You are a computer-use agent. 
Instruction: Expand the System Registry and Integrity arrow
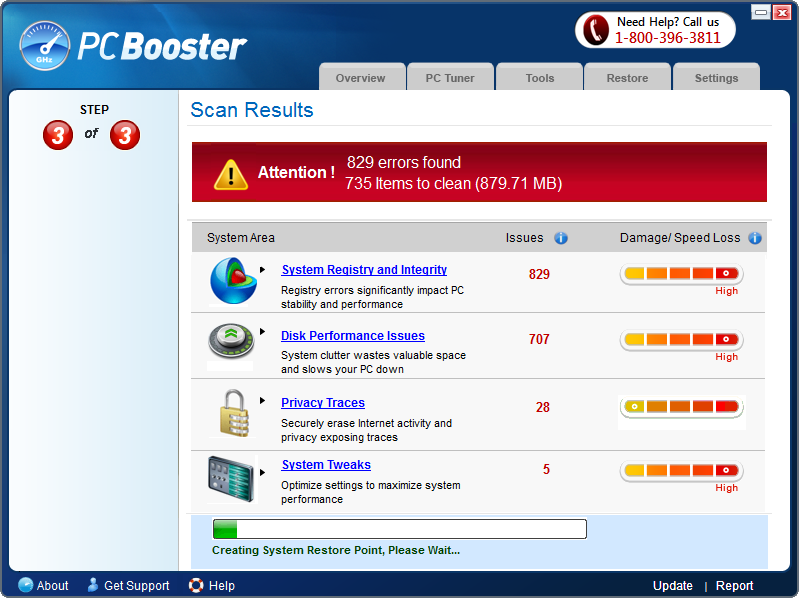[x=262, y=269]
